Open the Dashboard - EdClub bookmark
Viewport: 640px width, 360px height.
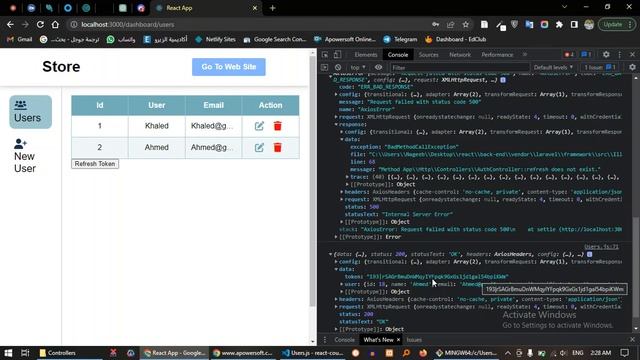point(456,39)
